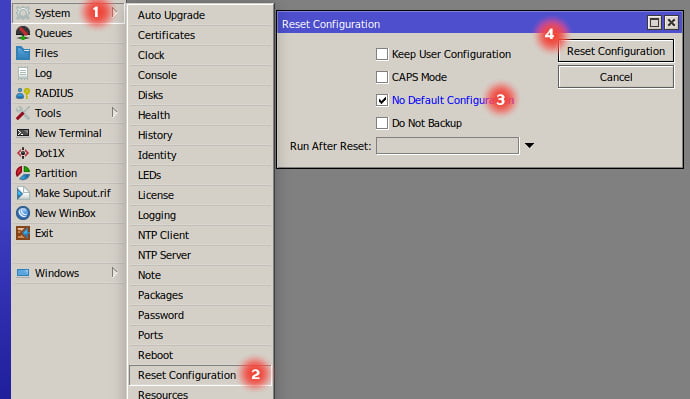Viewport: 690px width, 399px height.
Task: Click the Windows menu icon
Action: pos(23,273)
